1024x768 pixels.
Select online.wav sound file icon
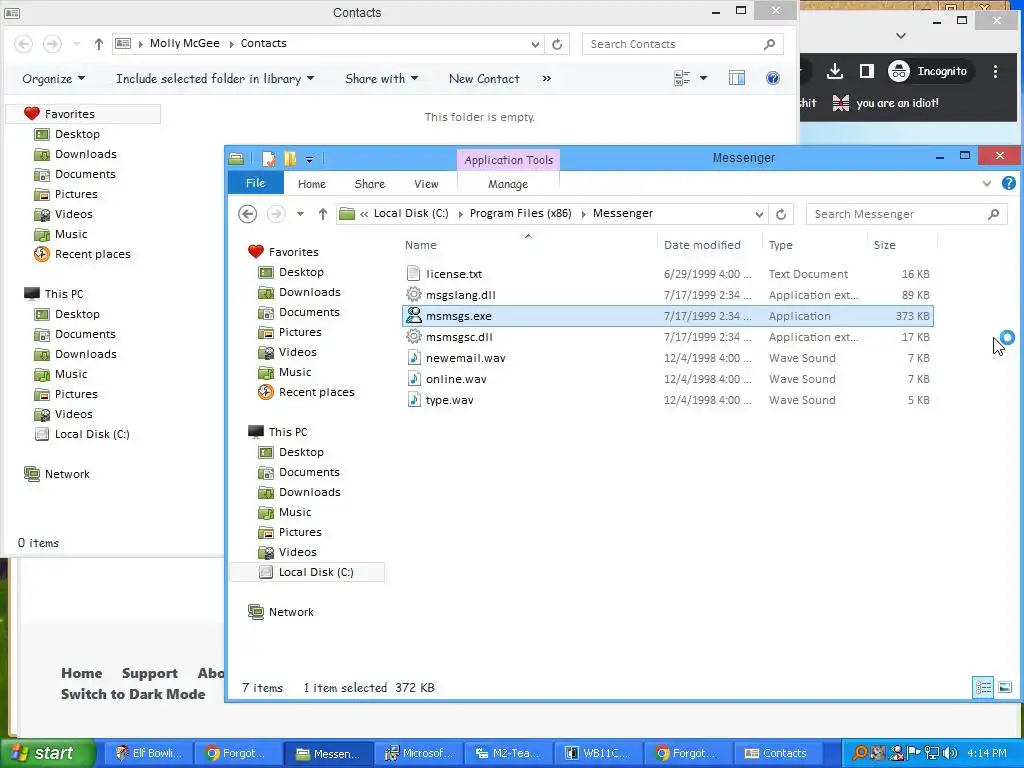[413, 379]
